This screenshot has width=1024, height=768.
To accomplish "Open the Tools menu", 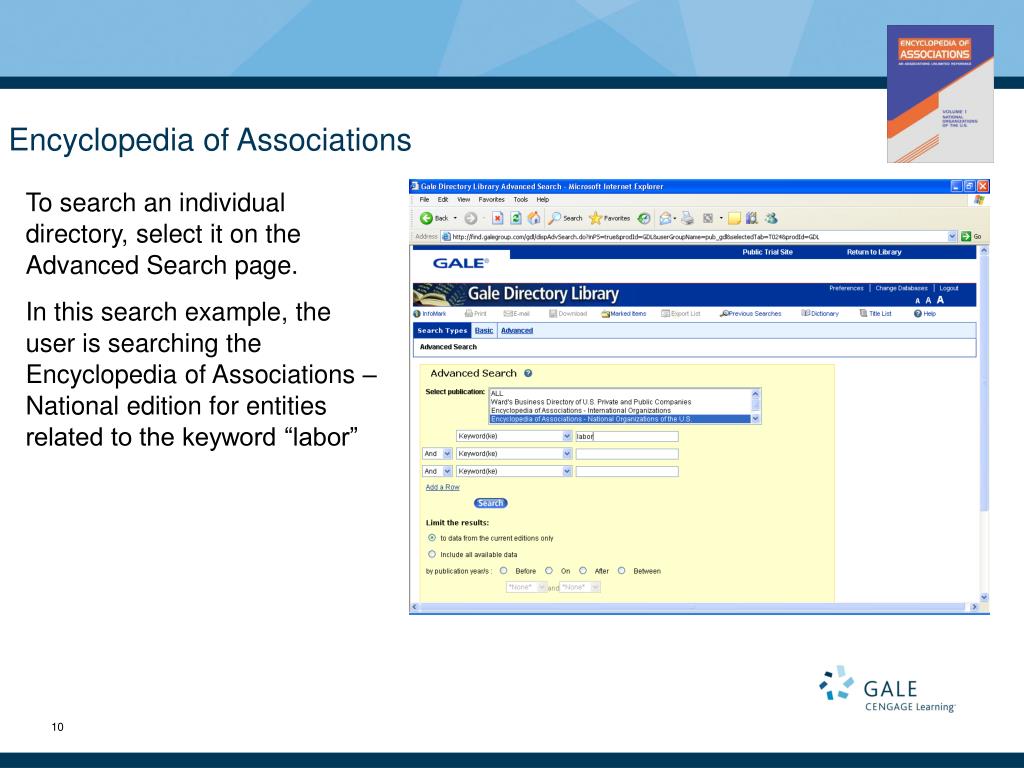I will point(520,200).
